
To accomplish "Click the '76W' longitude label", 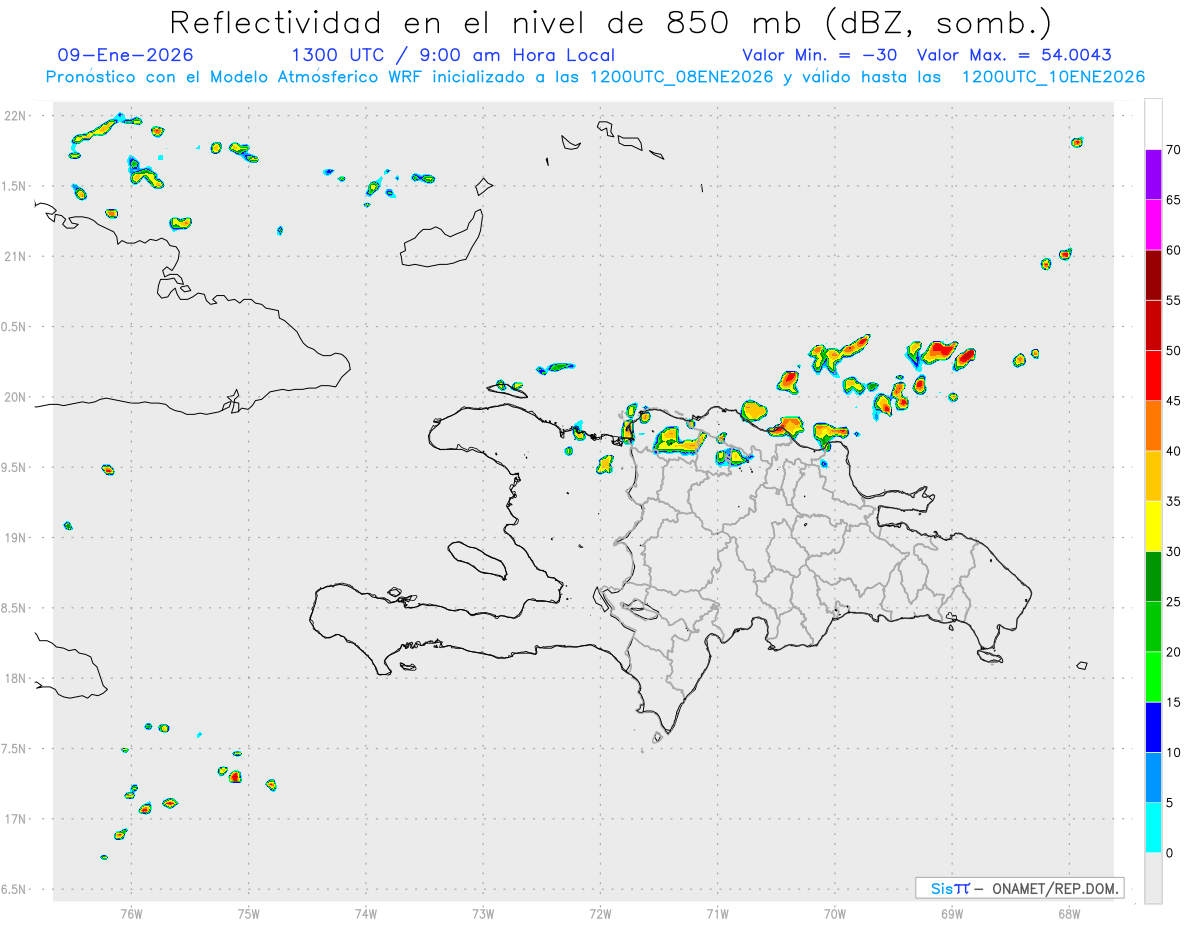I will pos(131,913).
